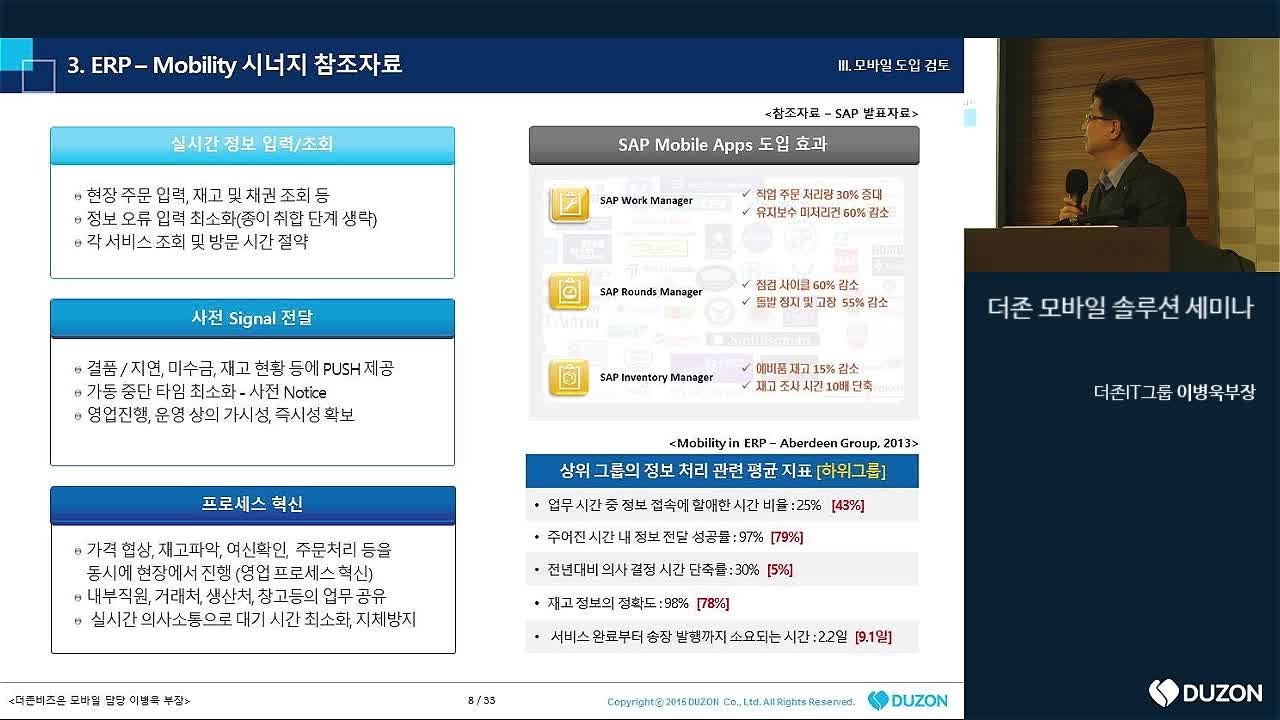The height and width of the screenshot is (720, 1280).
Task: Click the page number 8 / 33
Action: click(x=482, y=700)
